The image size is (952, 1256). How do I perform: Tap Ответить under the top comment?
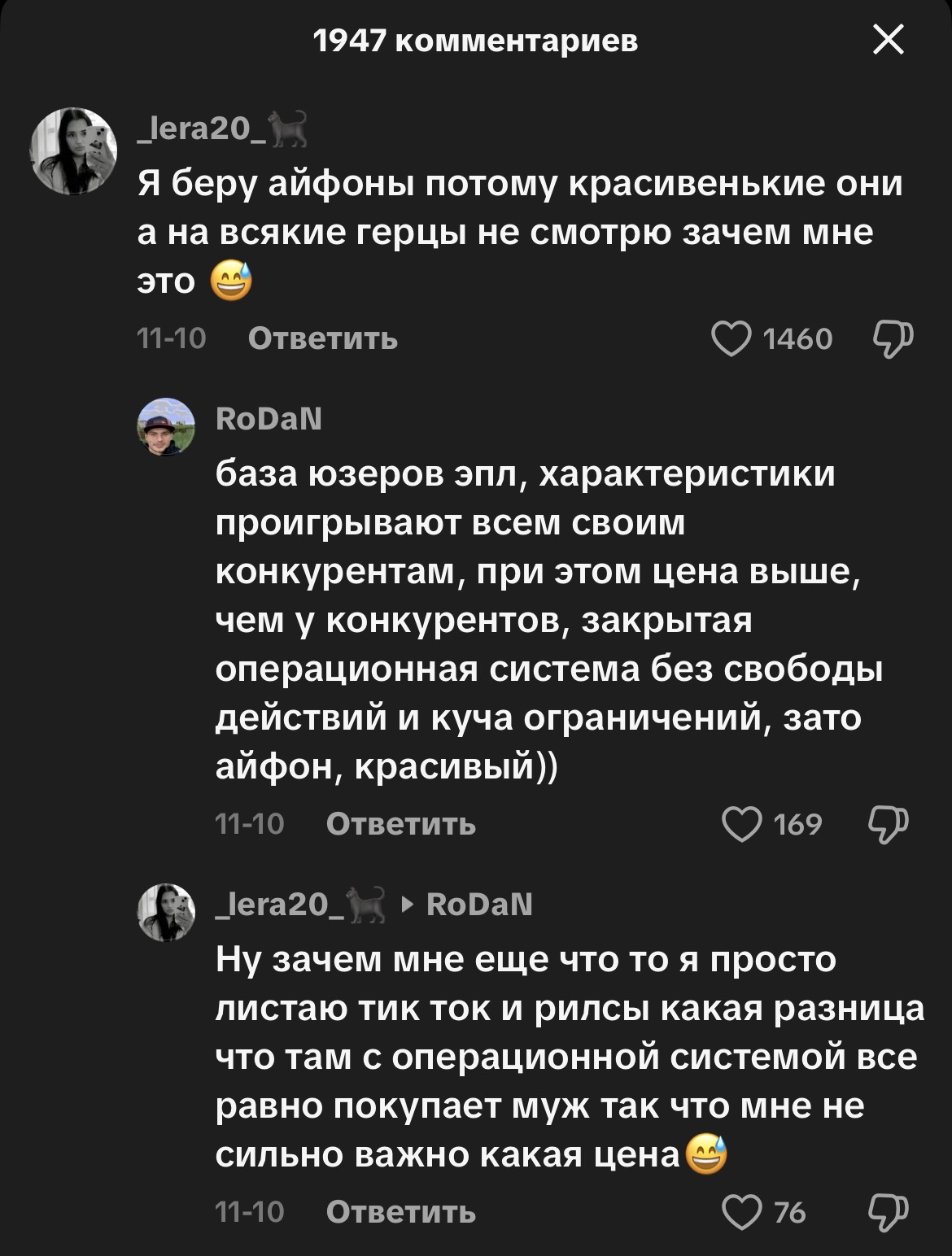click(323, 338)
